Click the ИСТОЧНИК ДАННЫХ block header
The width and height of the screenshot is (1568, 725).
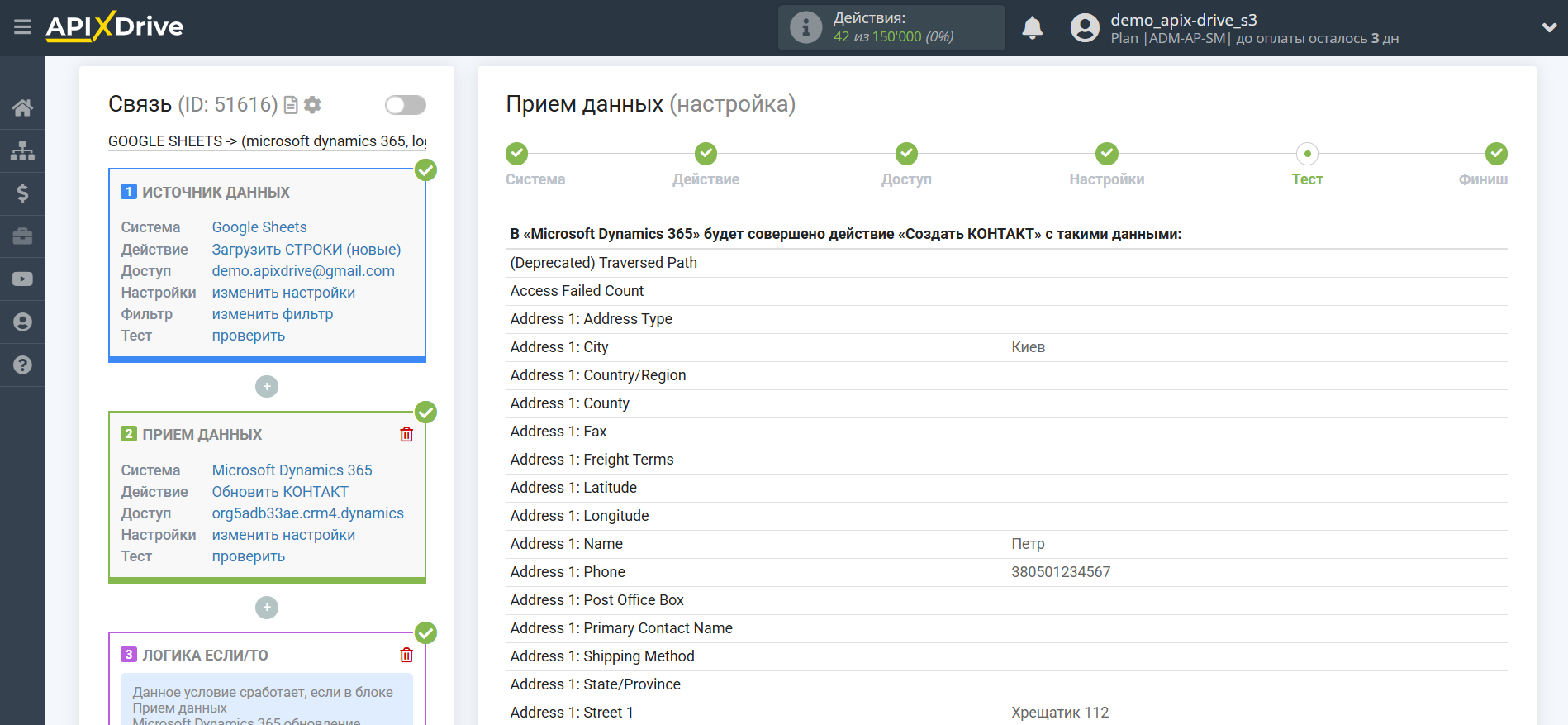point(216,192)
